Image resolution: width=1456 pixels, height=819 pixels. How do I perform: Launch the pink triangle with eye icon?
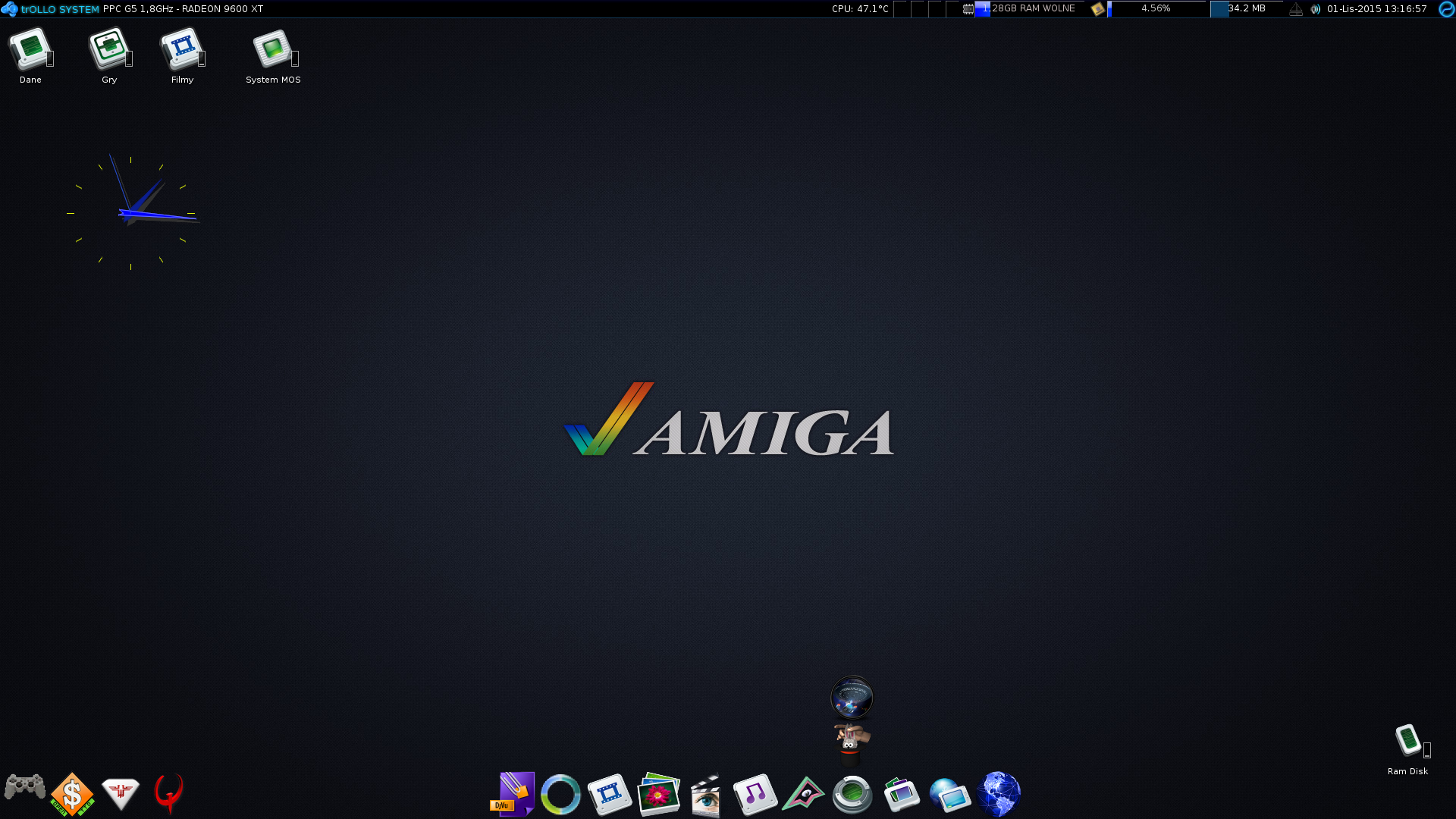click(x=803, y=794)
